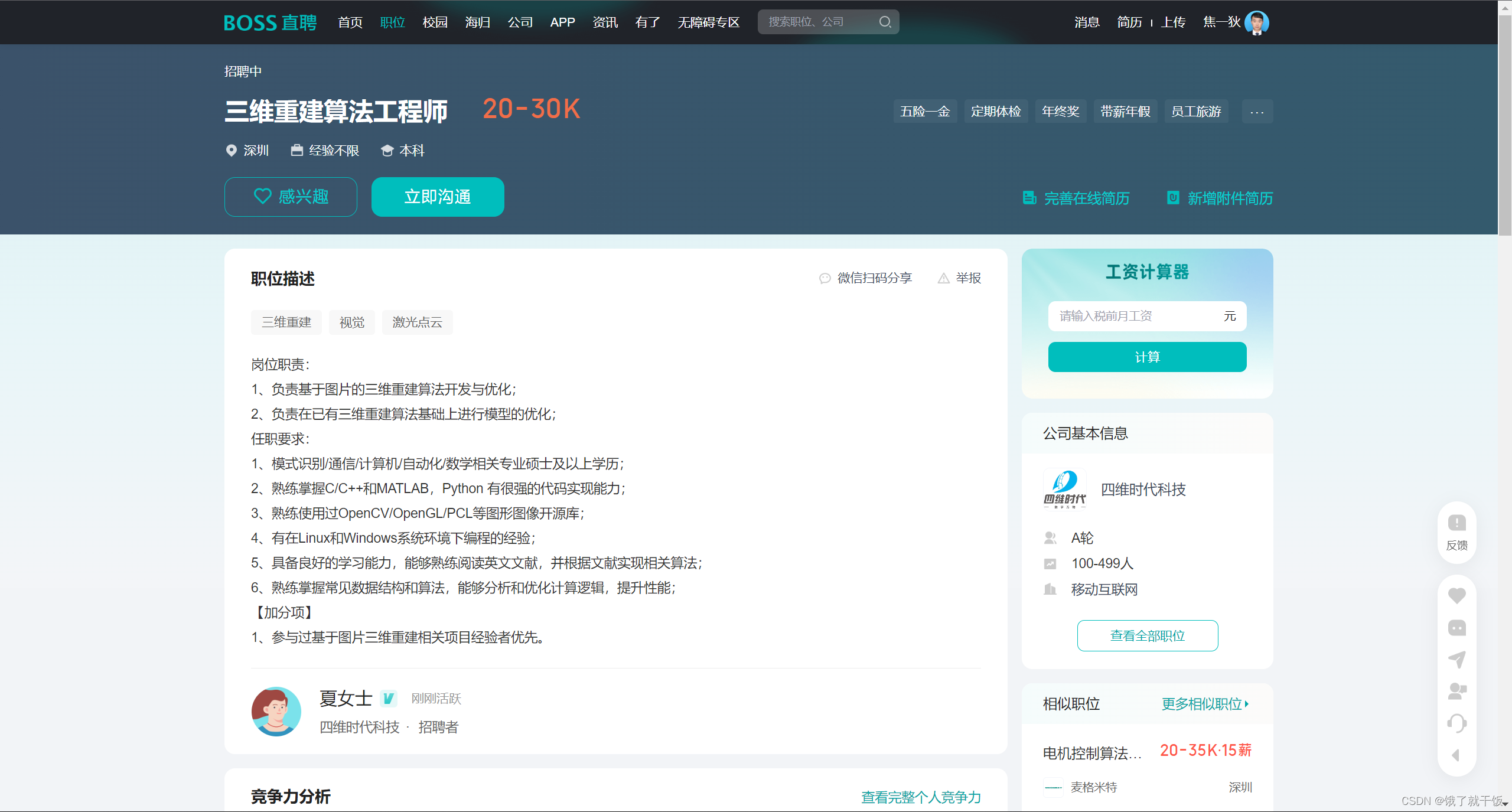Click 查看全部职位 button

tap(1148, 635)
